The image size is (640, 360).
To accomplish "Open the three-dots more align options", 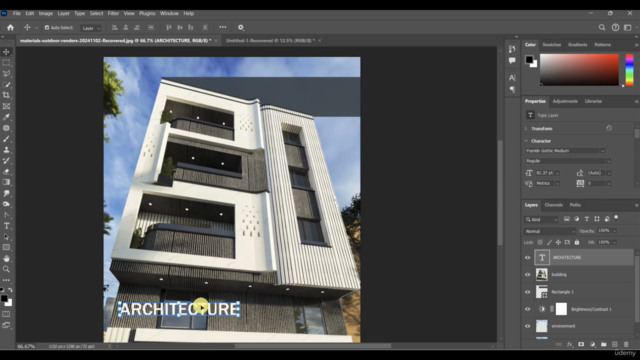I will [222, 27].
